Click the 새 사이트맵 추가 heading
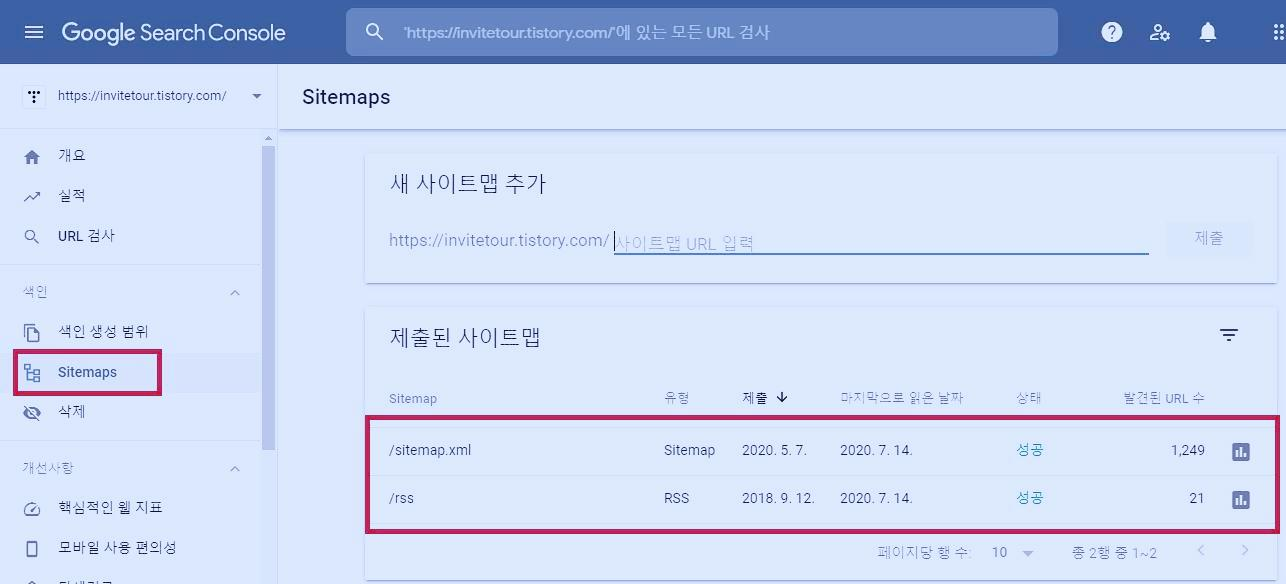This screenshot has width=1286, height=584. [467, 184]
